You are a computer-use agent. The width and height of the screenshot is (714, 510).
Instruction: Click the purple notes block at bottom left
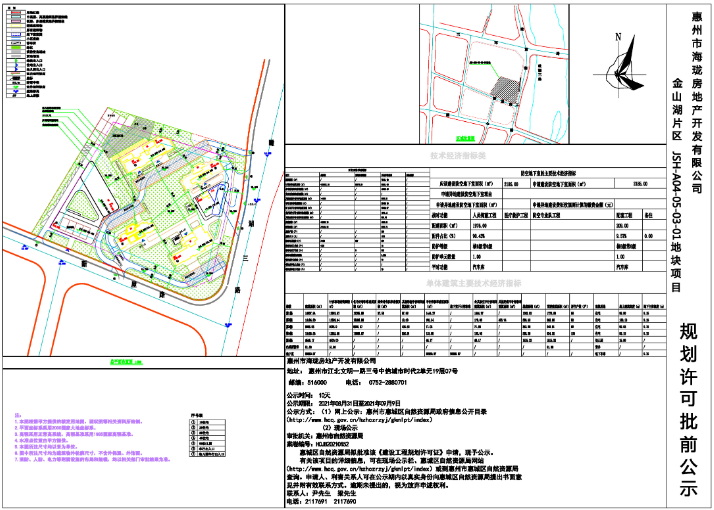pos(93,437)
